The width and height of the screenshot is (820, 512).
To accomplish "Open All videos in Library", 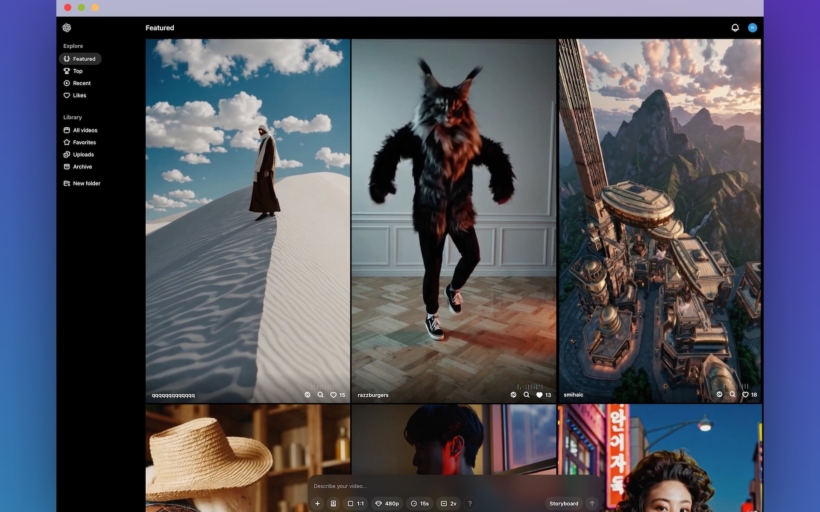I will [84, 130].
